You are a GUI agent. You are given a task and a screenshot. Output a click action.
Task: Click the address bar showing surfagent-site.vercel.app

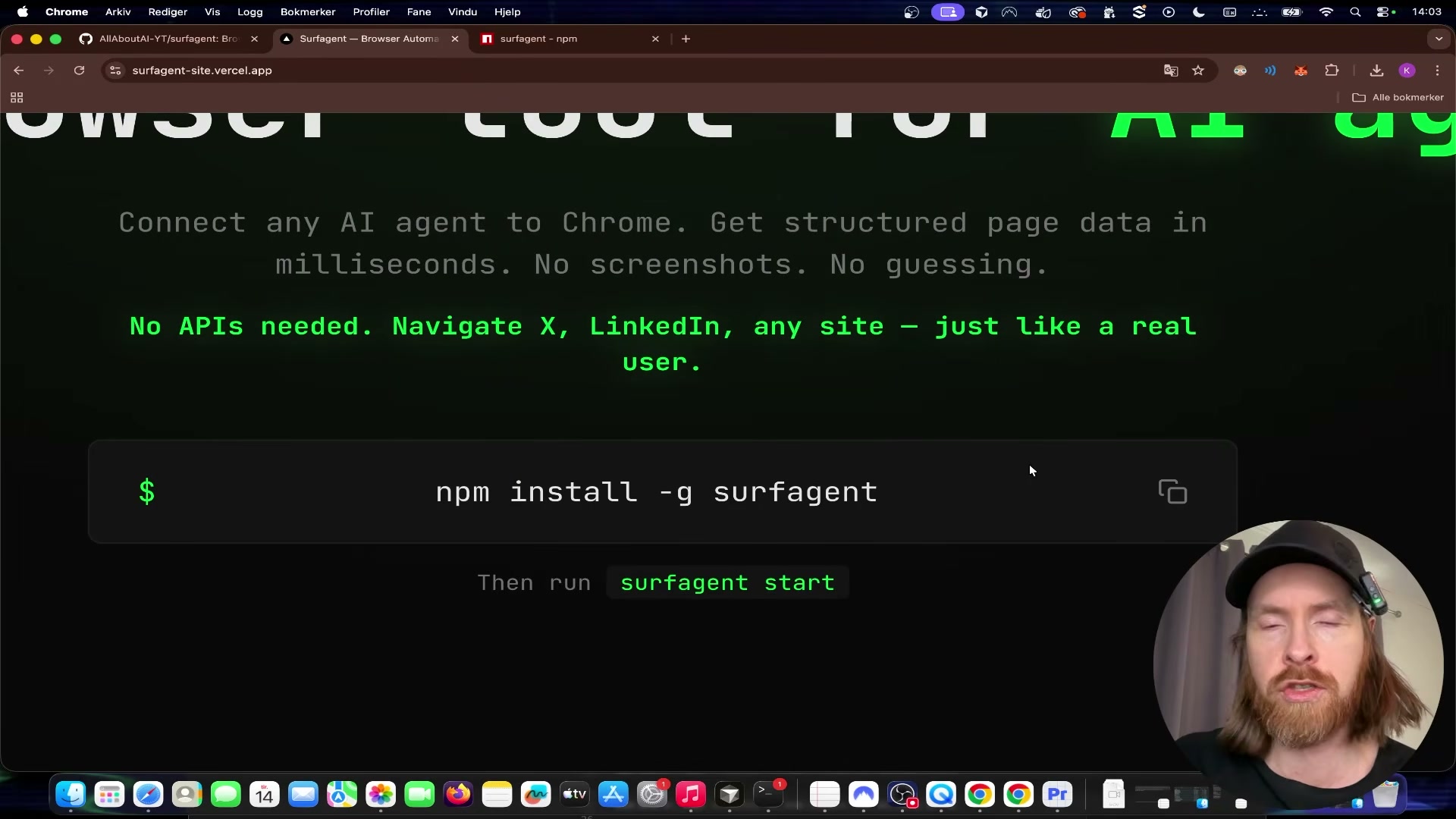pyautogui.click(x=201, y=71)
